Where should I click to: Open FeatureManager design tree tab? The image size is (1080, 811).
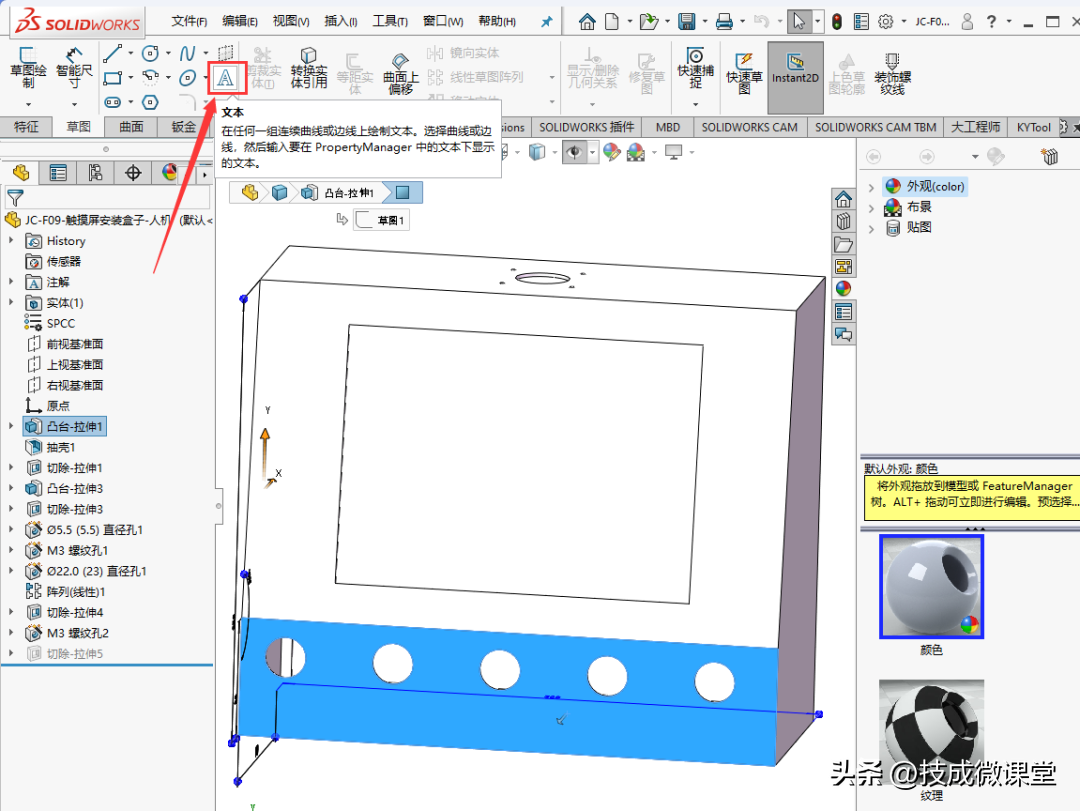pos(21,172)
